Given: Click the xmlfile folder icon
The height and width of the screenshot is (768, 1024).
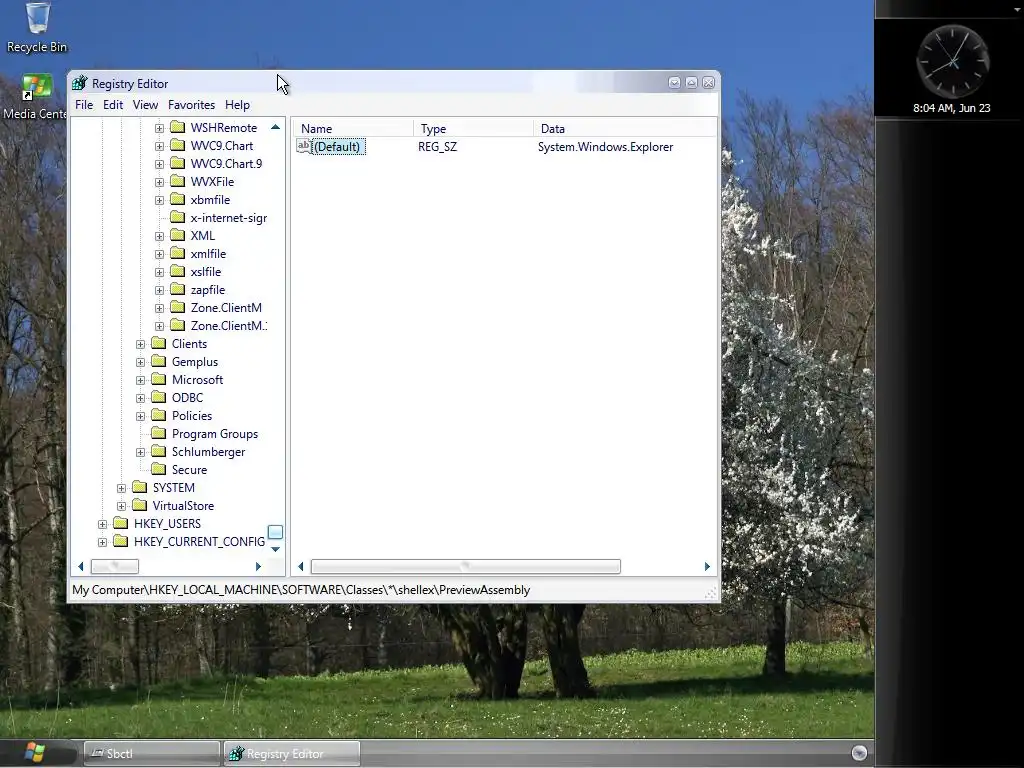Looking at the screenshot, I should click(x=178, y=253).
